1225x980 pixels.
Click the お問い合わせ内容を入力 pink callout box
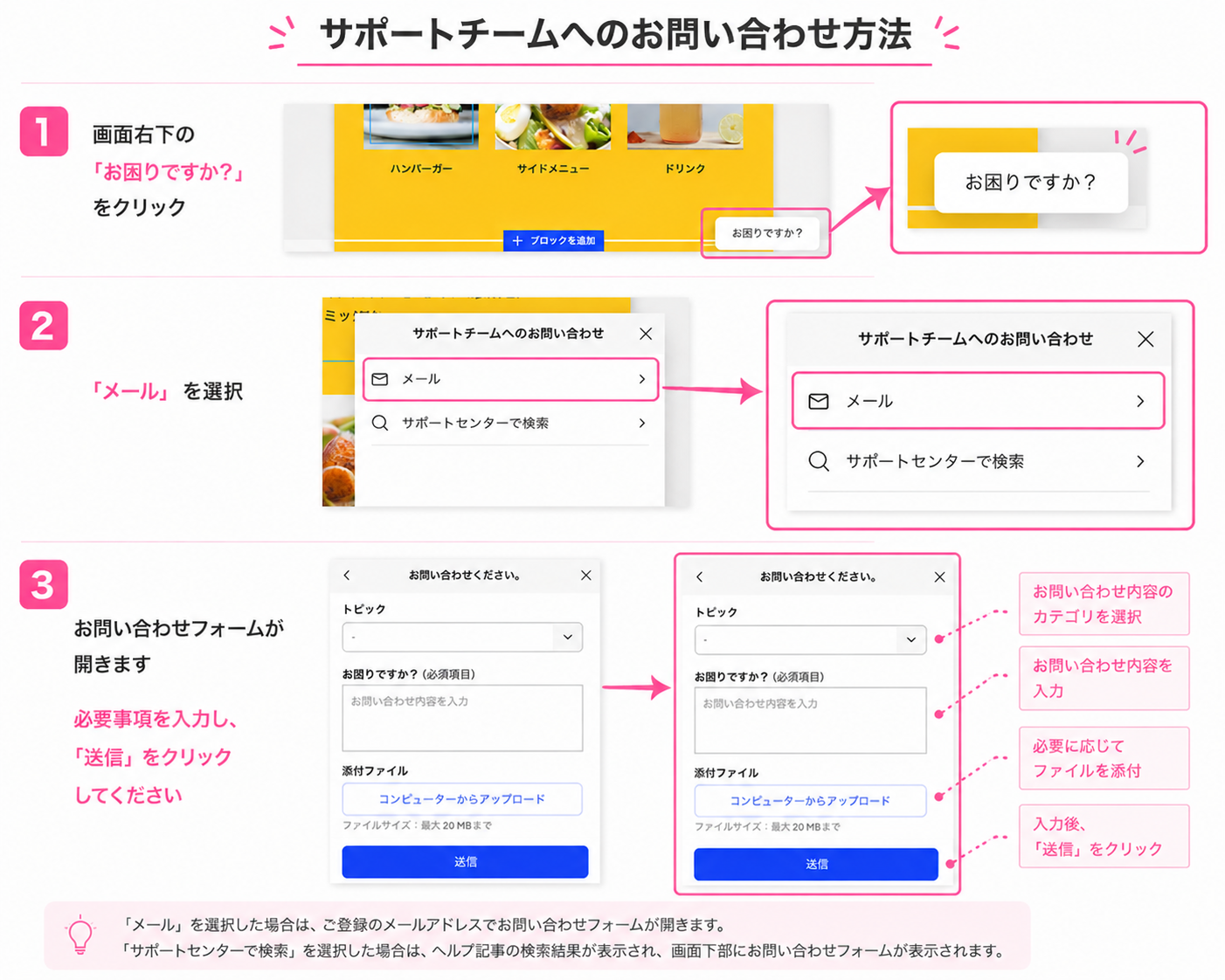pos(1104,678)
